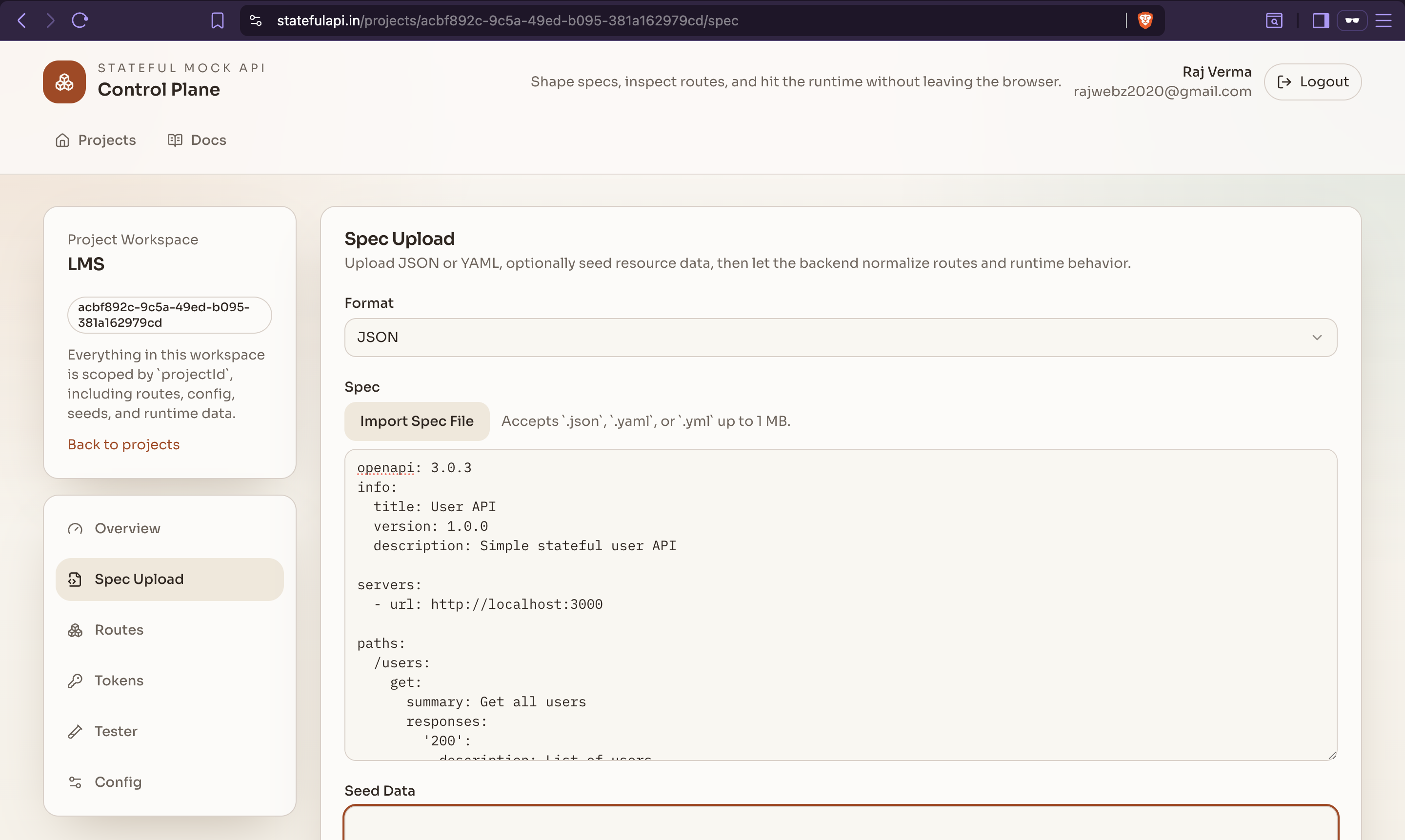This screenshot has width=1405, height=840.
Task: Open Tester via the pen icon
Action: point(75,731)
